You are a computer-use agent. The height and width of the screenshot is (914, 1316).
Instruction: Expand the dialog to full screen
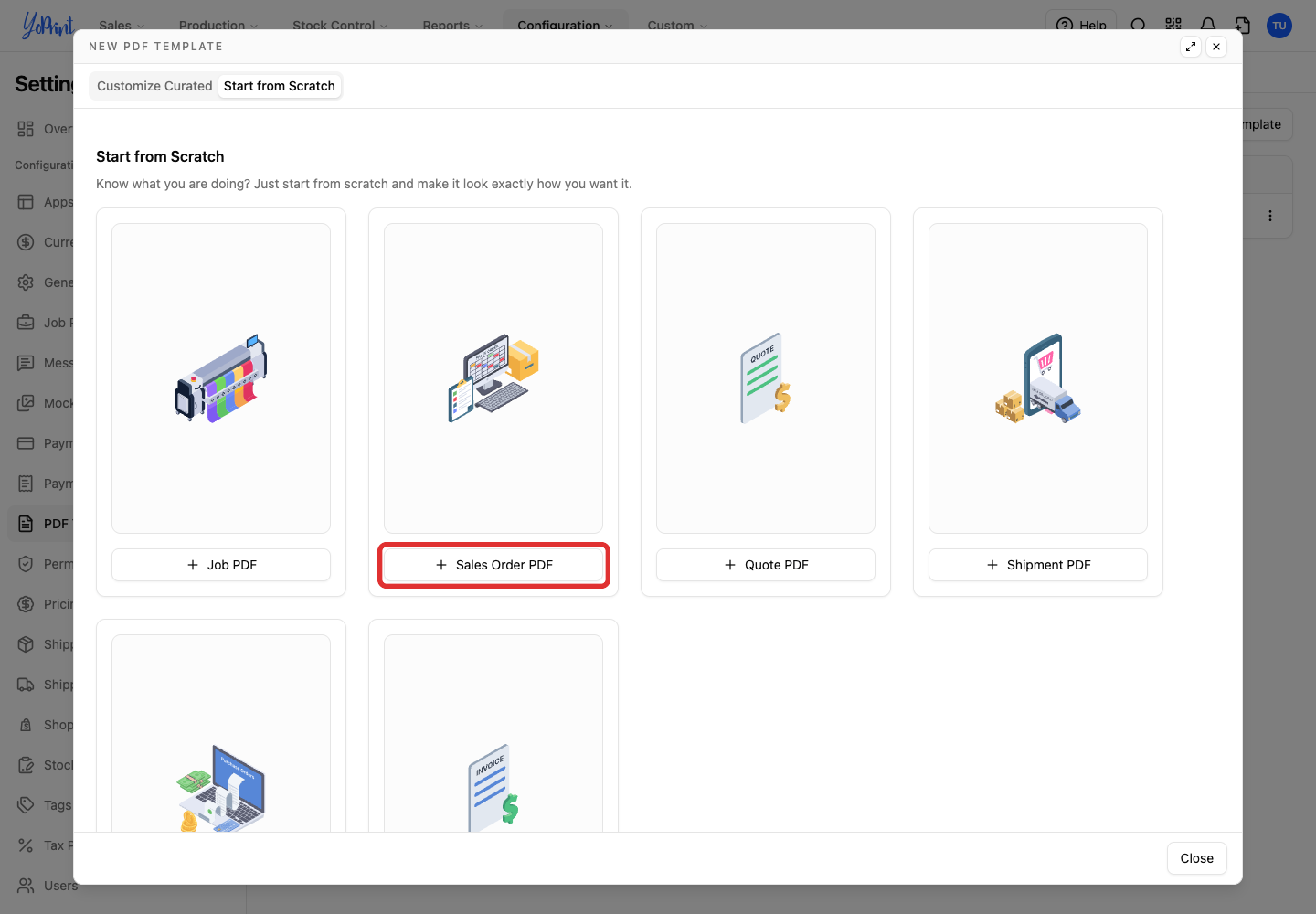1191,47
